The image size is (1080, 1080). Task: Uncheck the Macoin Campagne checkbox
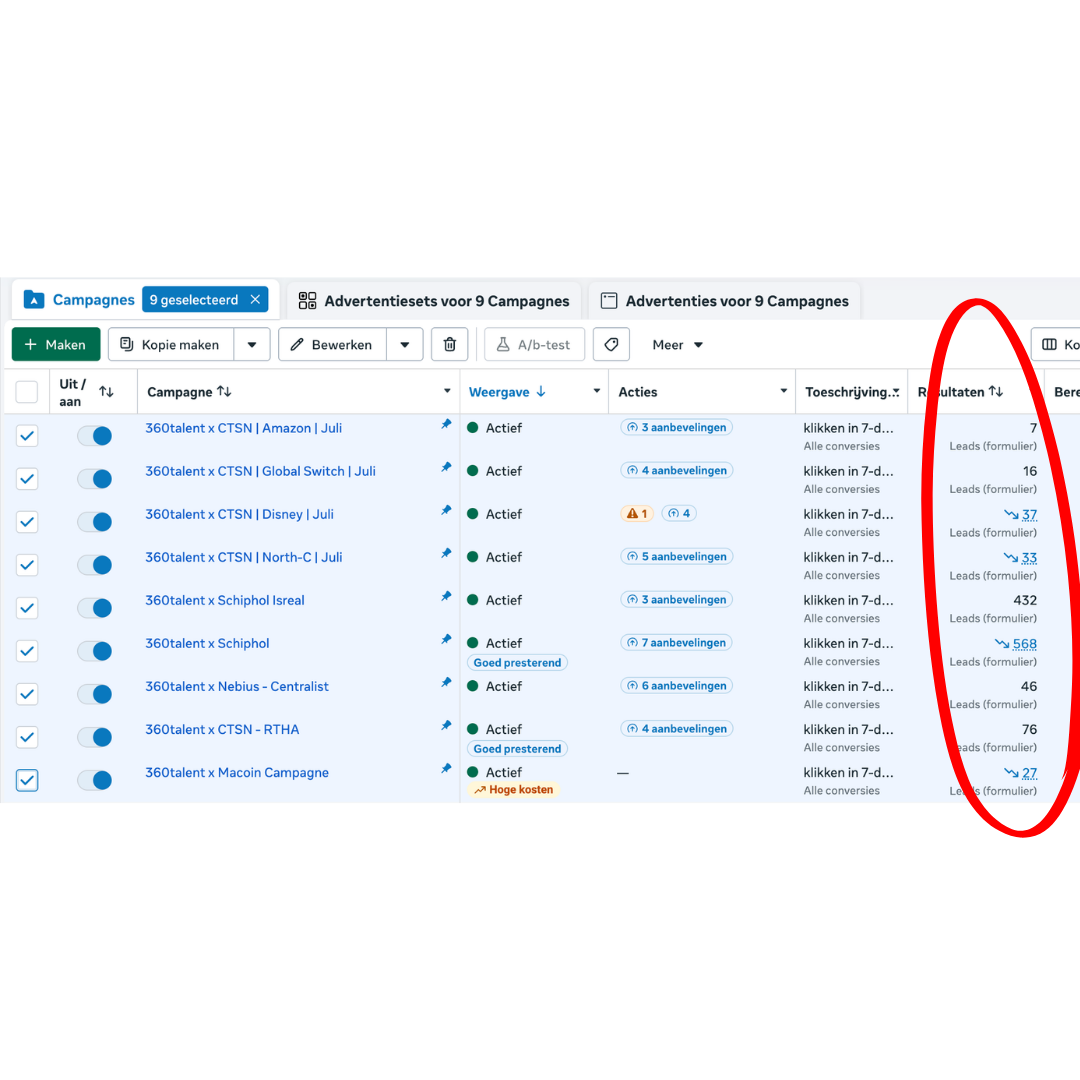27,780
